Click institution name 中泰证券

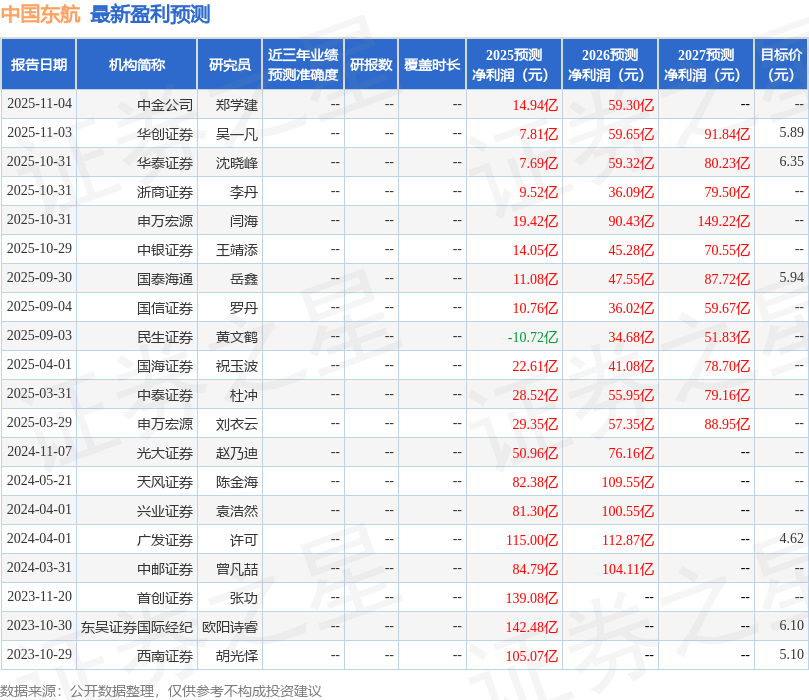point(165,395)
